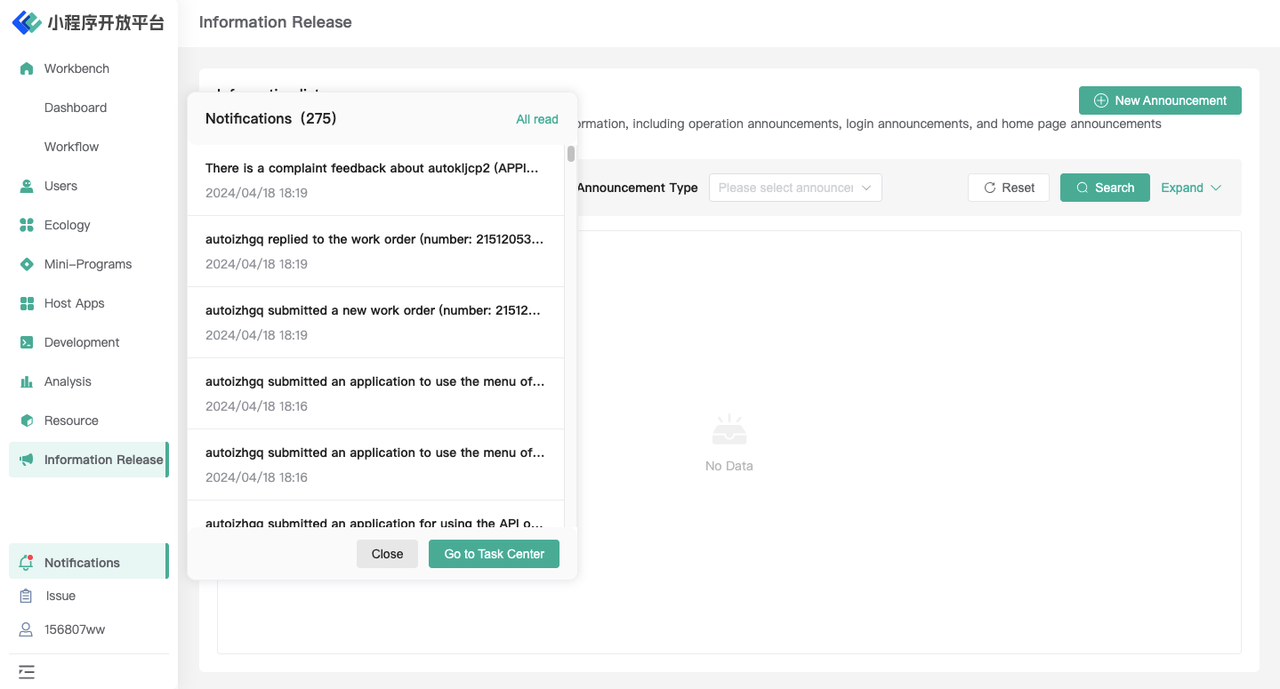Click the Host Apps grid icon
The image size is (1280, 689).
point(27,303)
